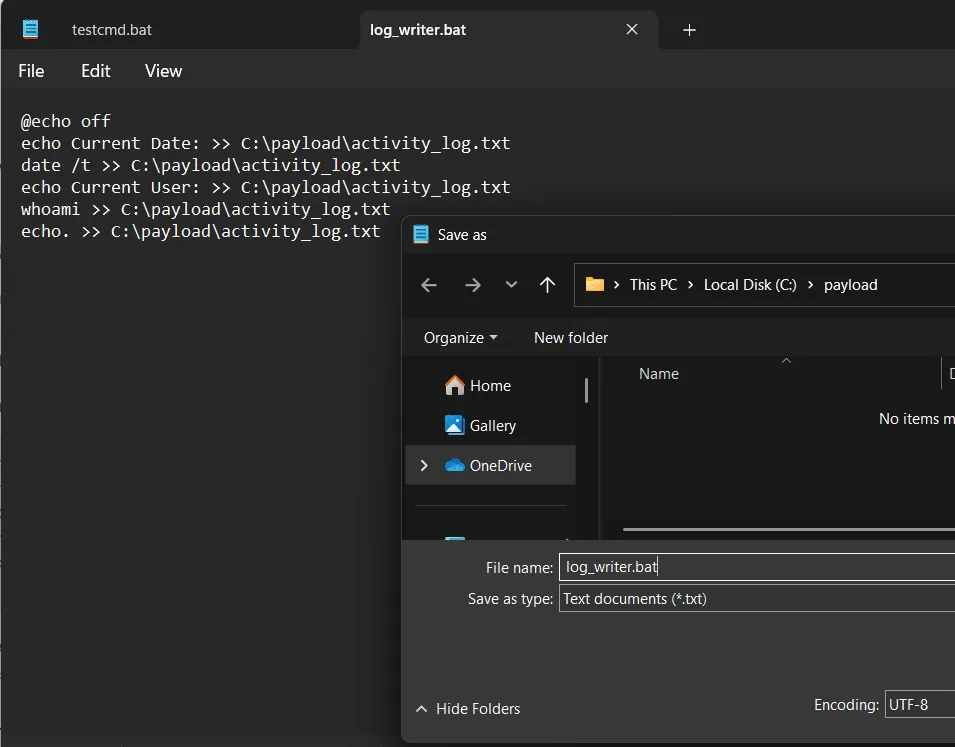Open the Organize dropdown menu
The height and width of the screenshot is (747, 955).
pyautogui.click(x=458, y=337)
